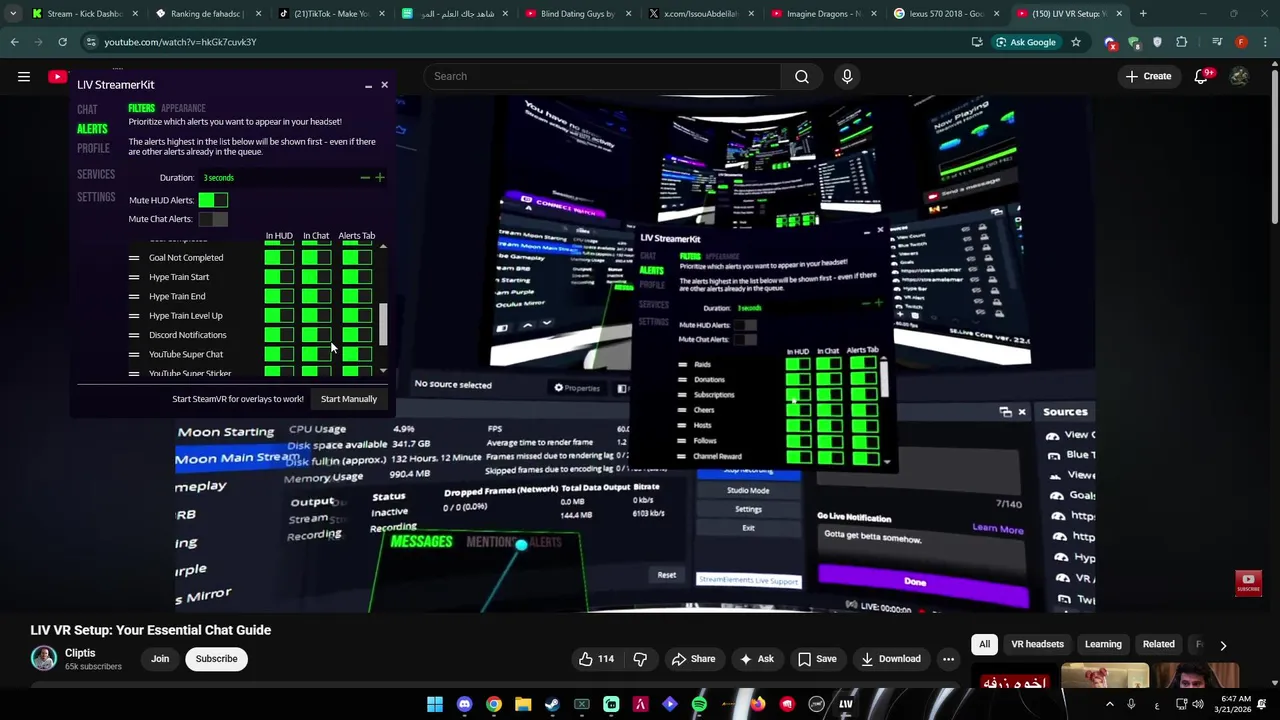
Task: Open the Windows Start menu
Action: [435, 704]
